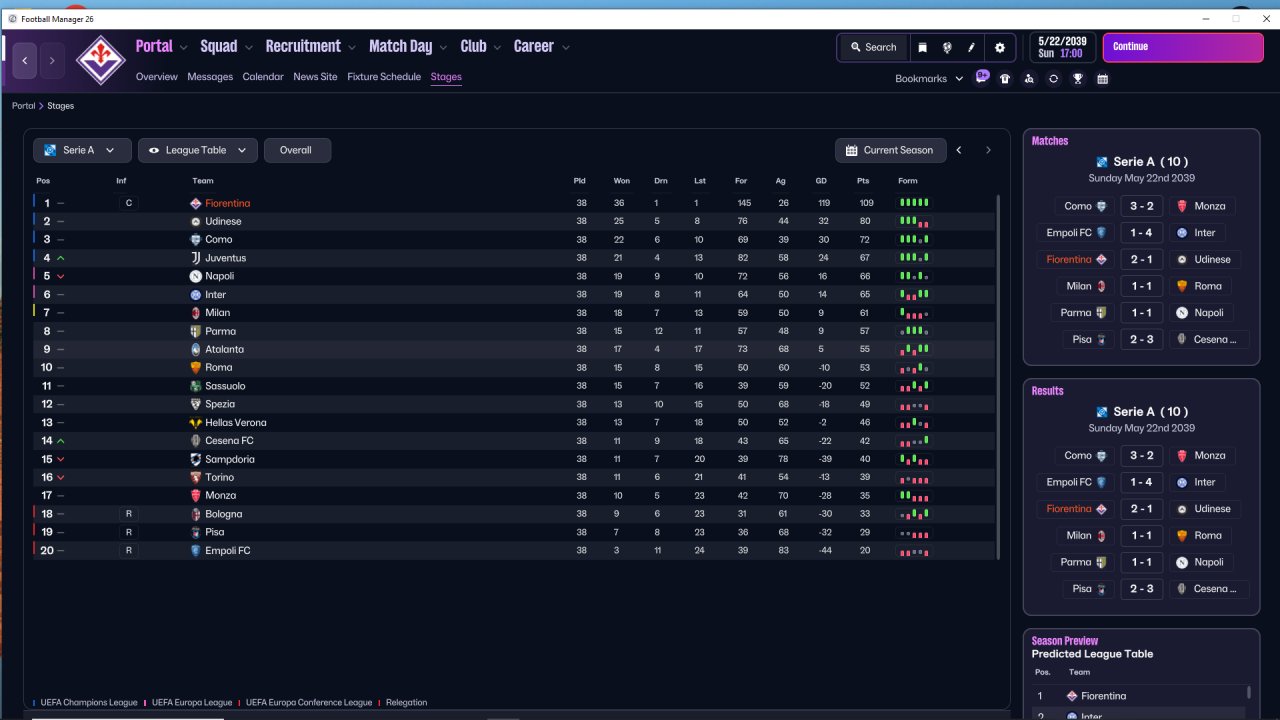The height and width of the screenshot is (720, 1280).
Task: Open Fiorentina team in league table
Action: 227,203
